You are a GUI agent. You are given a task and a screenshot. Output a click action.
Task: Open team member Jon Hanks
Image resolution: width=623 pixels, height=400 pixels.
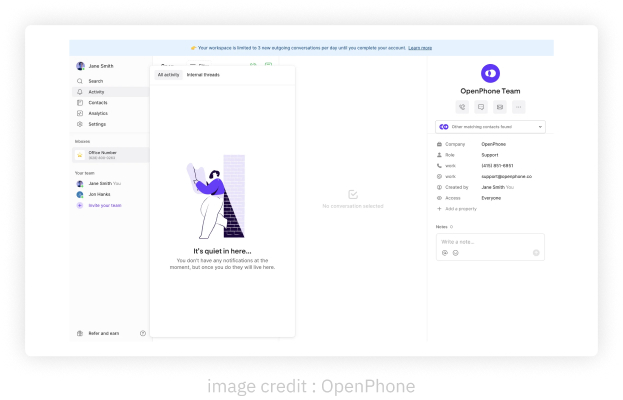coord(94,194)
